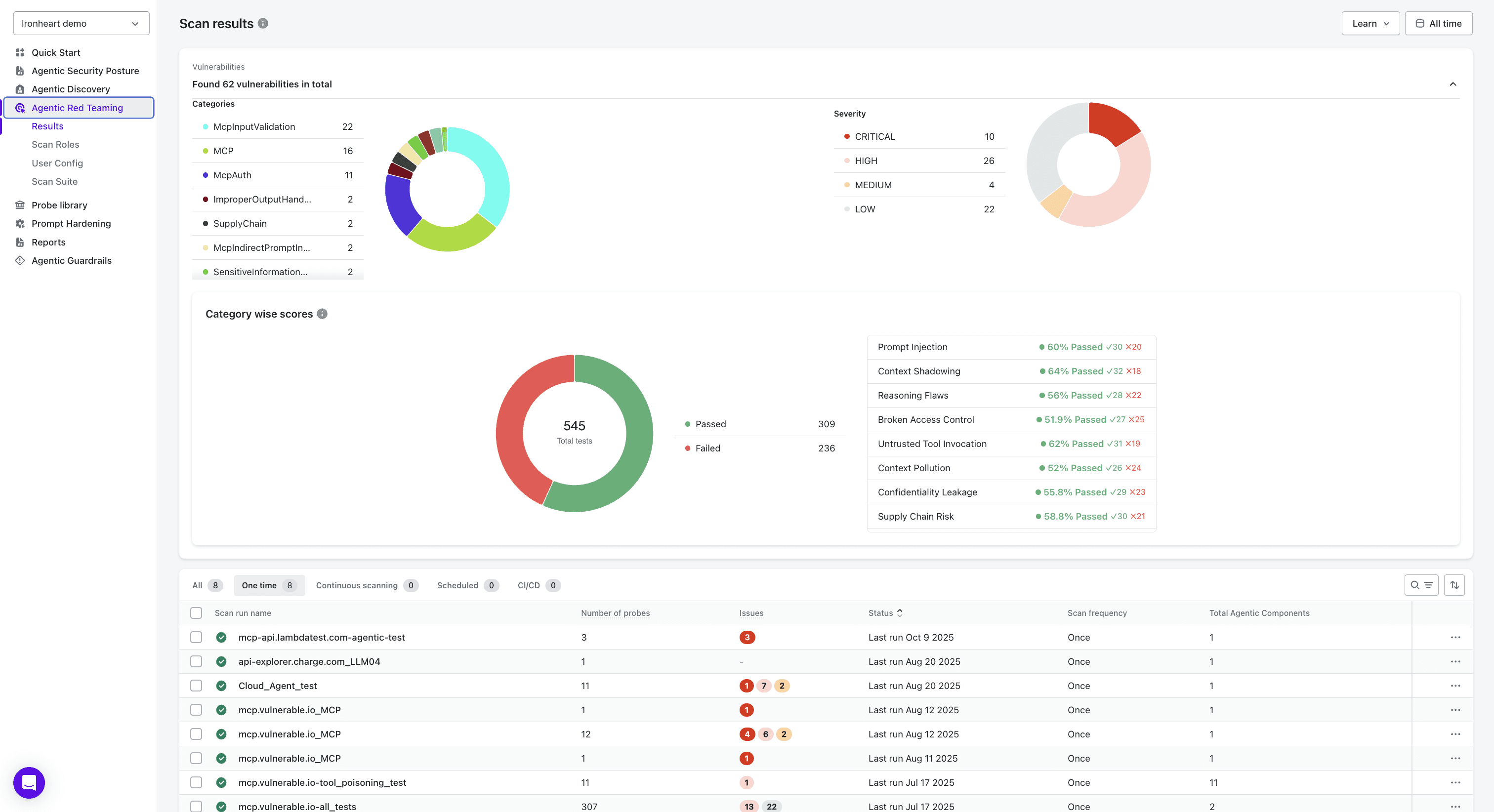Select checkbox for api-explorer.charge.com_LLM04 row
This screenshot has width=1494, height=812.
196,661
